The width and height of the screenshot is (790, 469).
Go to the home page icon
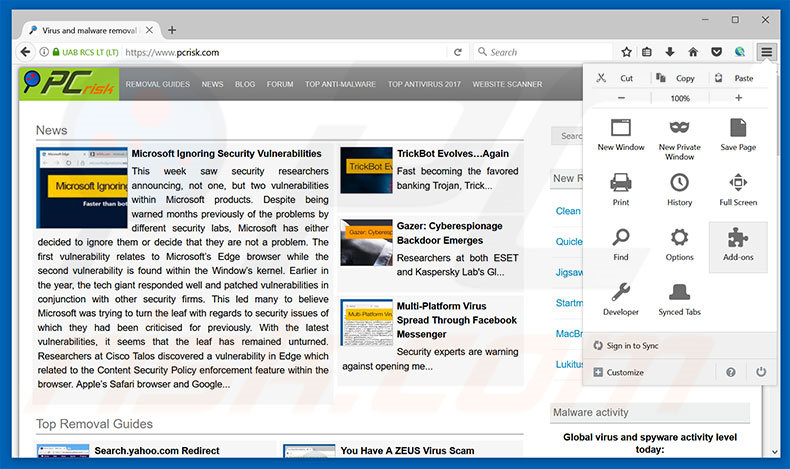(693, 52)
